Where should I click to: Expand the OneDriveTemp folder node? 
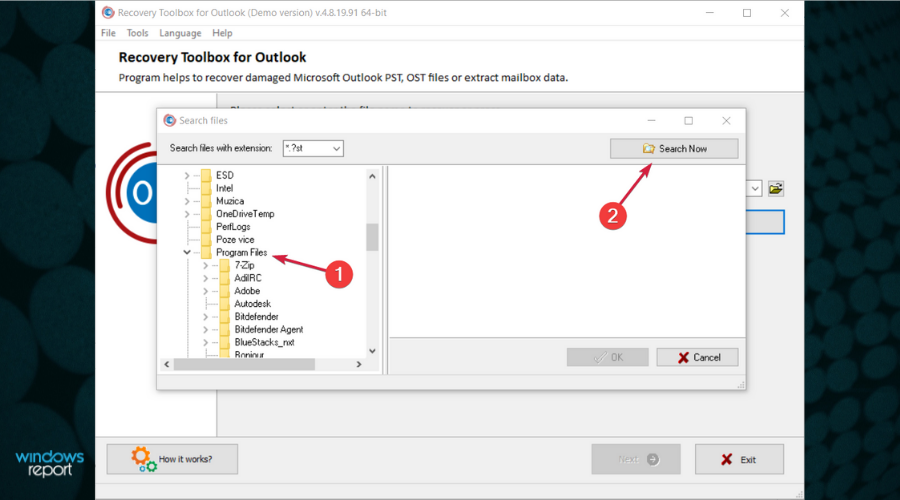pyautogui.click(x=187, y=214)
